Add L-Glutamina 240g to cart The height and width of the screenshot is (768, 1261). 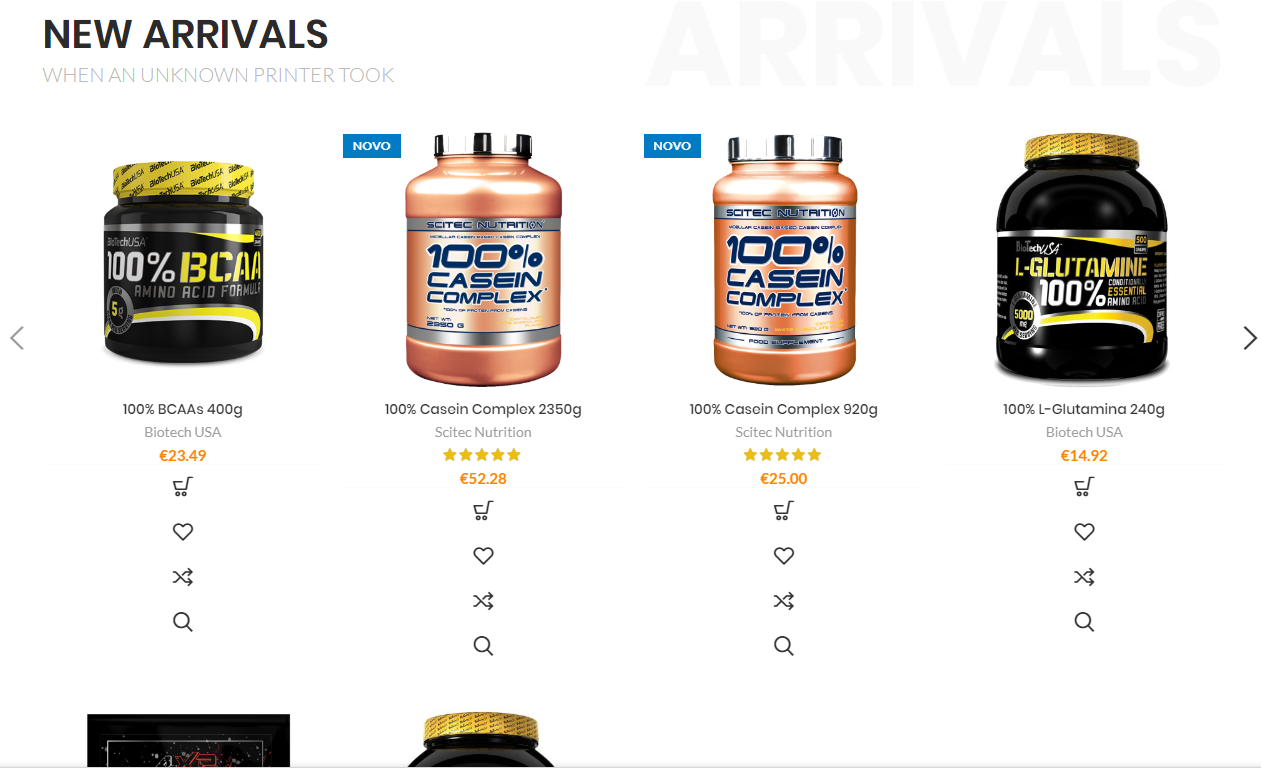[1084, 487]
